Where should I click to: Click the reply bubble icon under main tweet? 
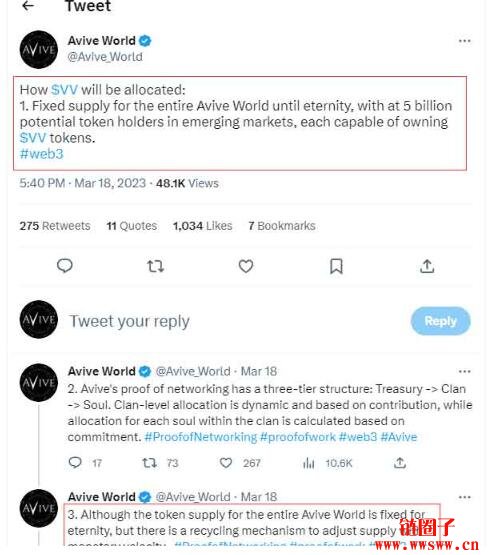coord(65,265)
